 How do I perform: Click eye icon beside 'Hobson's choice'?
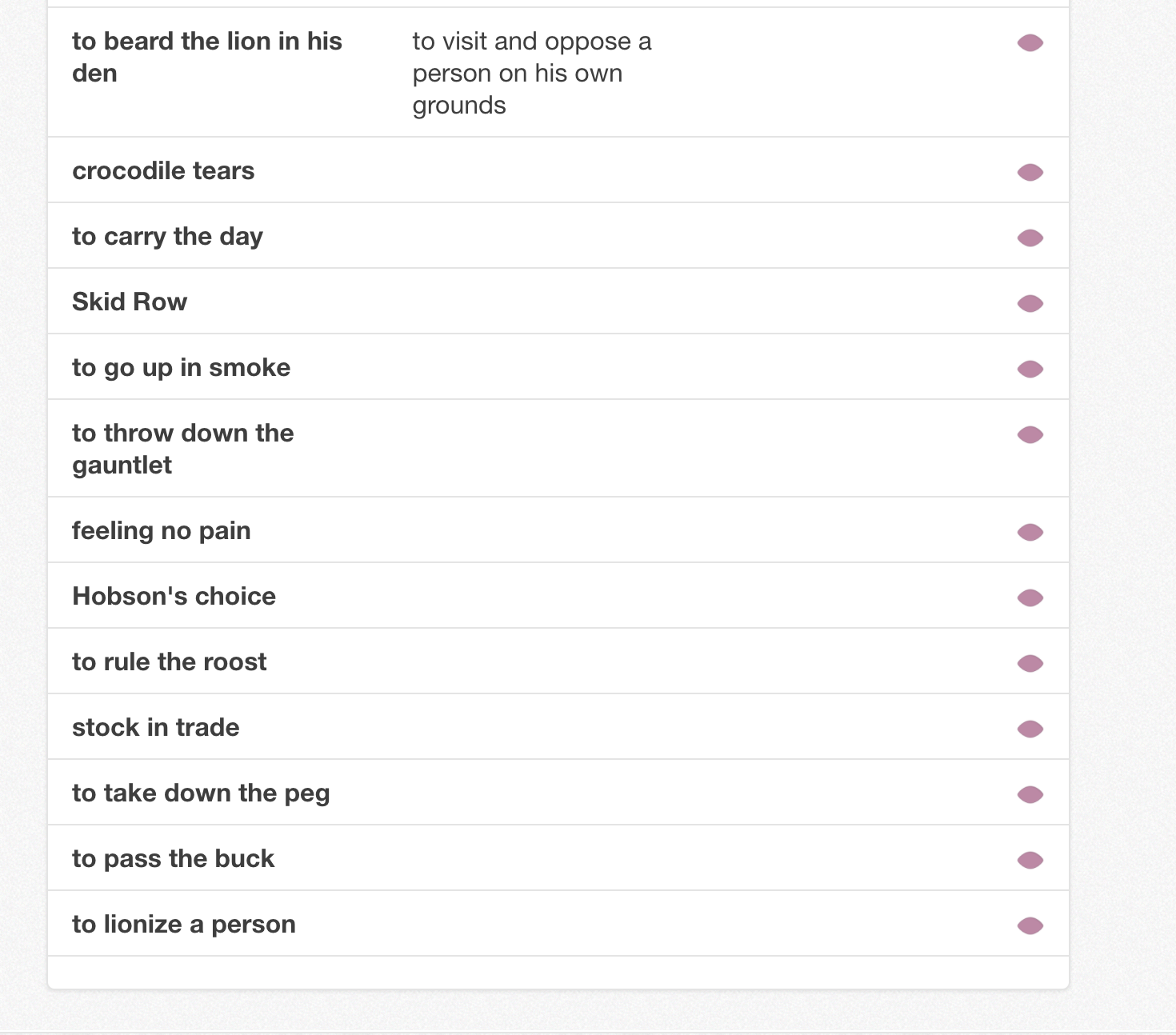click(x=1030, y=597)
